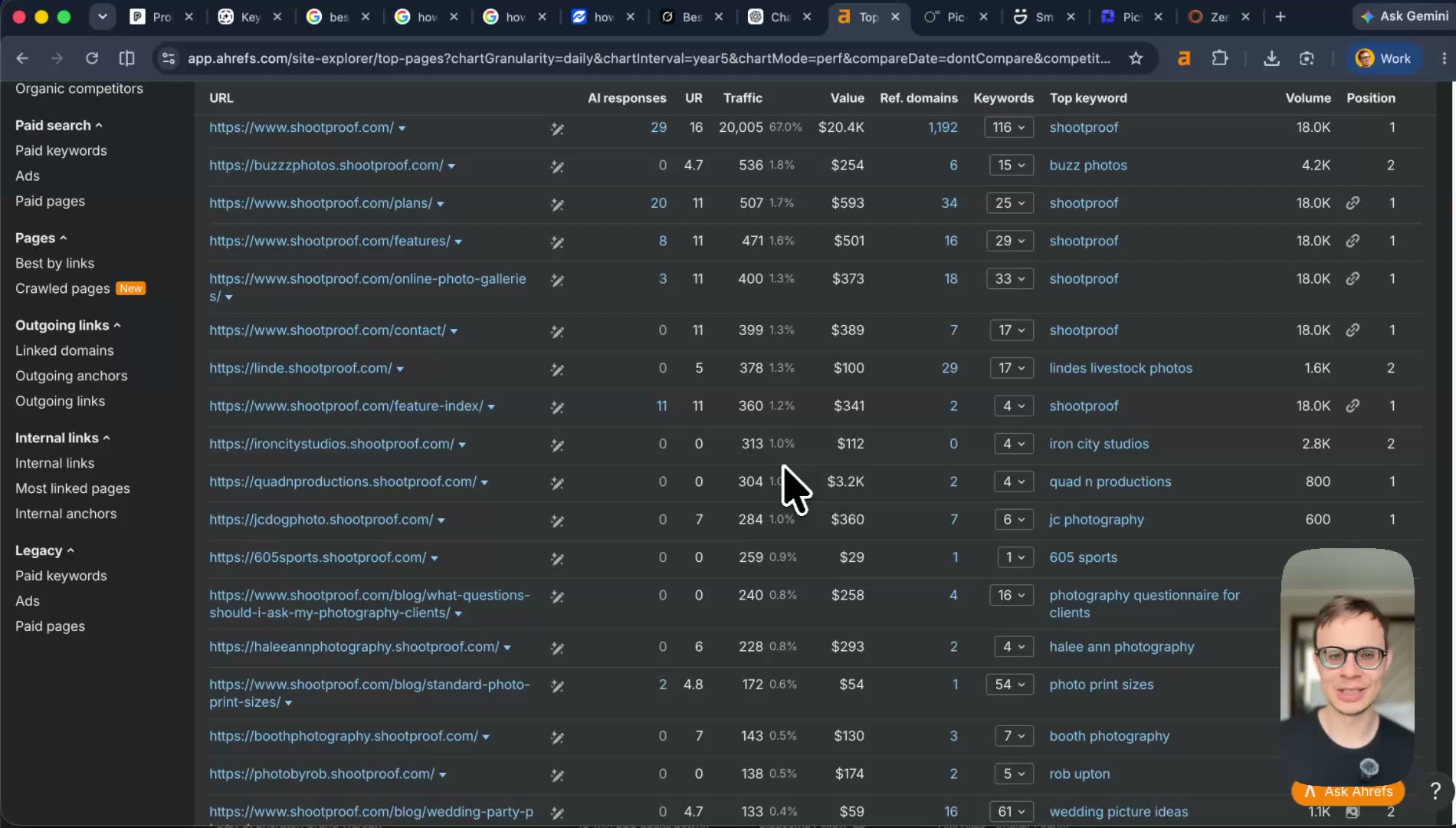Open the Work profile button
This screenshot has width=1456, height=828.
coord(1384,58)
